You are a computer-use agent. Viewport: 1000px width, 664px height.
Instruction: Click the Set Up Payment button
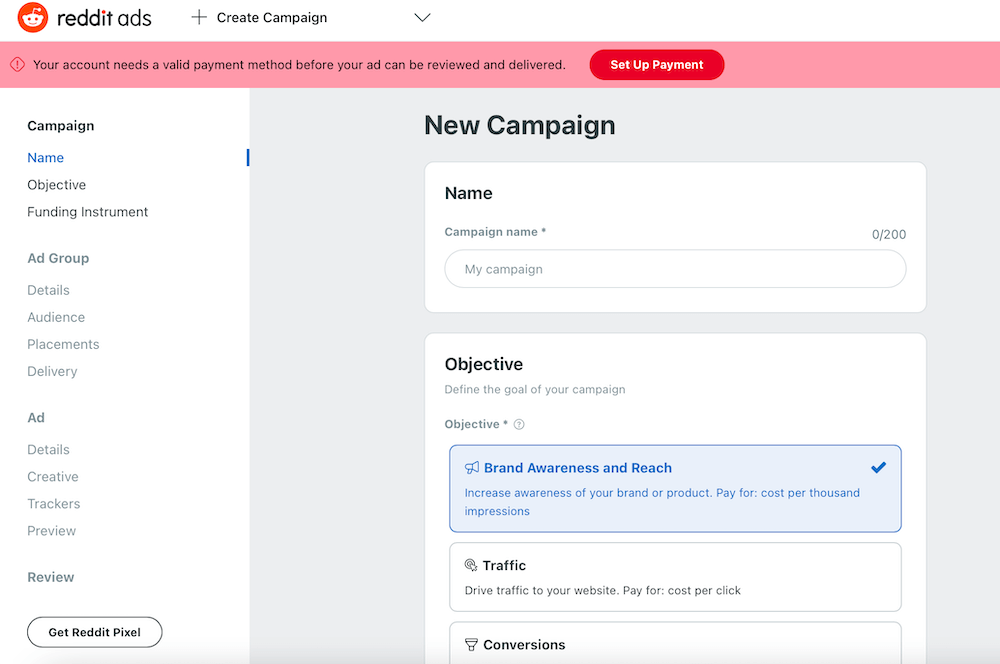click(657, 64)
